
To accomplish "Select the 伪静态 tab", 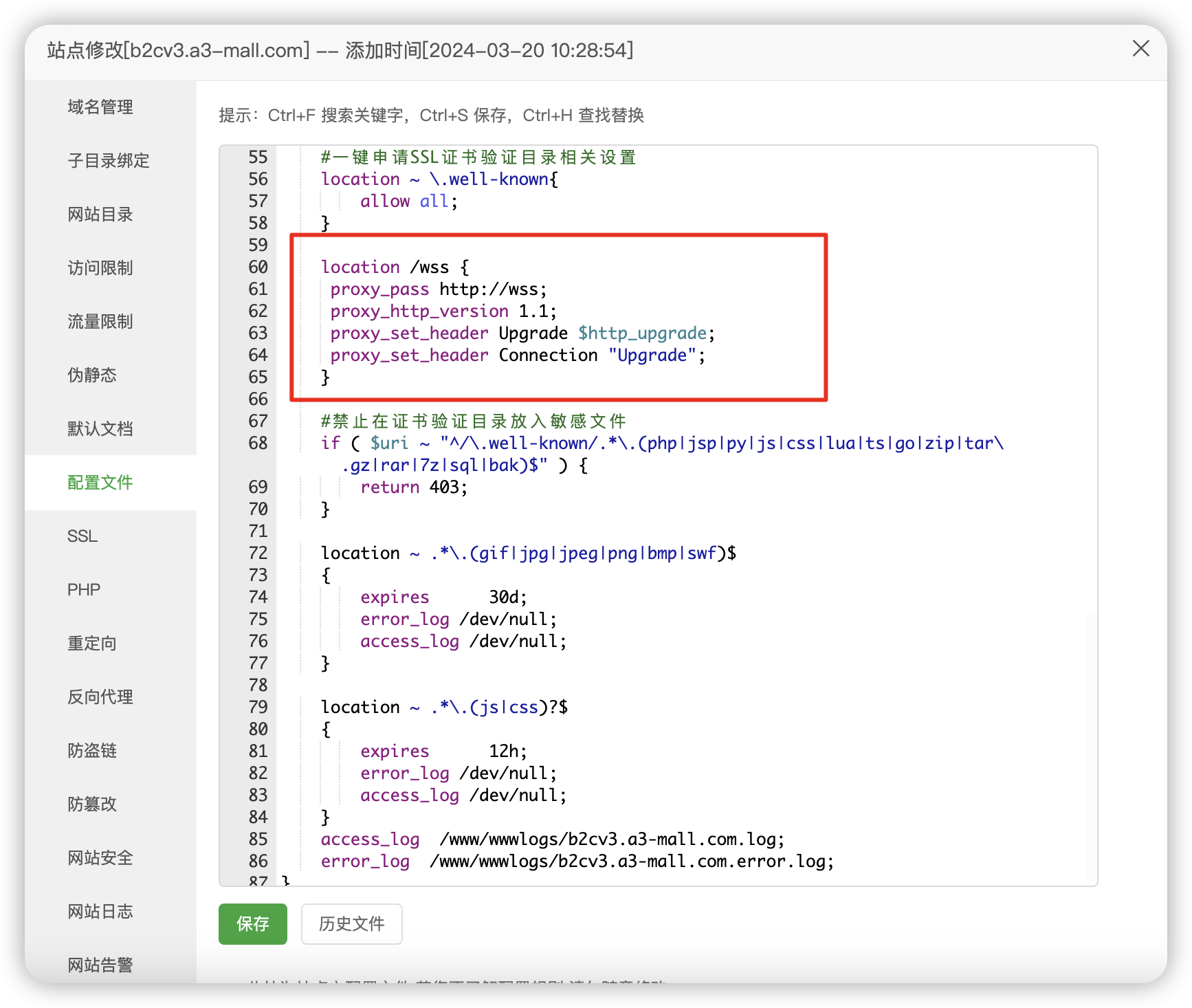I will [x=92, y=375].
